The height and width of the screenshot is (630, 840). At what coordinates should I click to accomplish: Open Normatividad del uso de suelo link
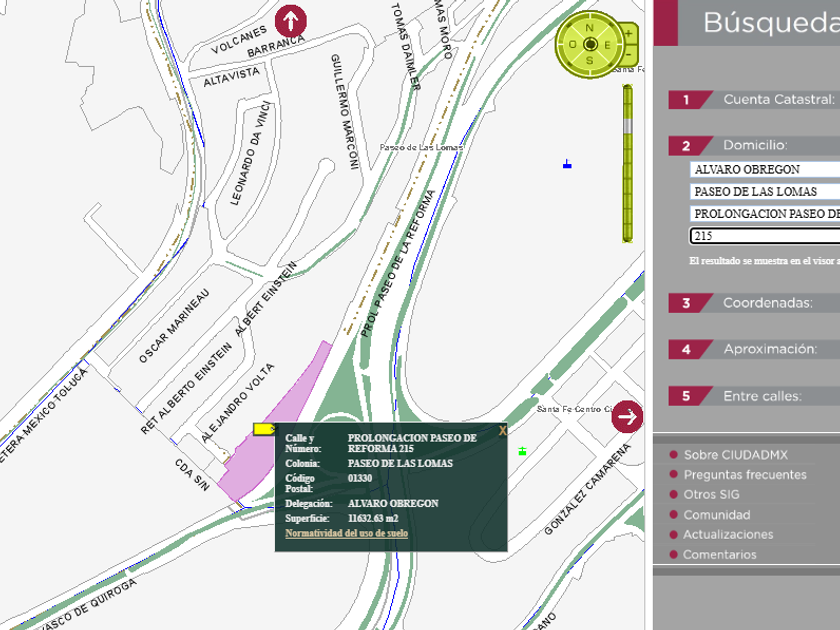coord(346,533)
